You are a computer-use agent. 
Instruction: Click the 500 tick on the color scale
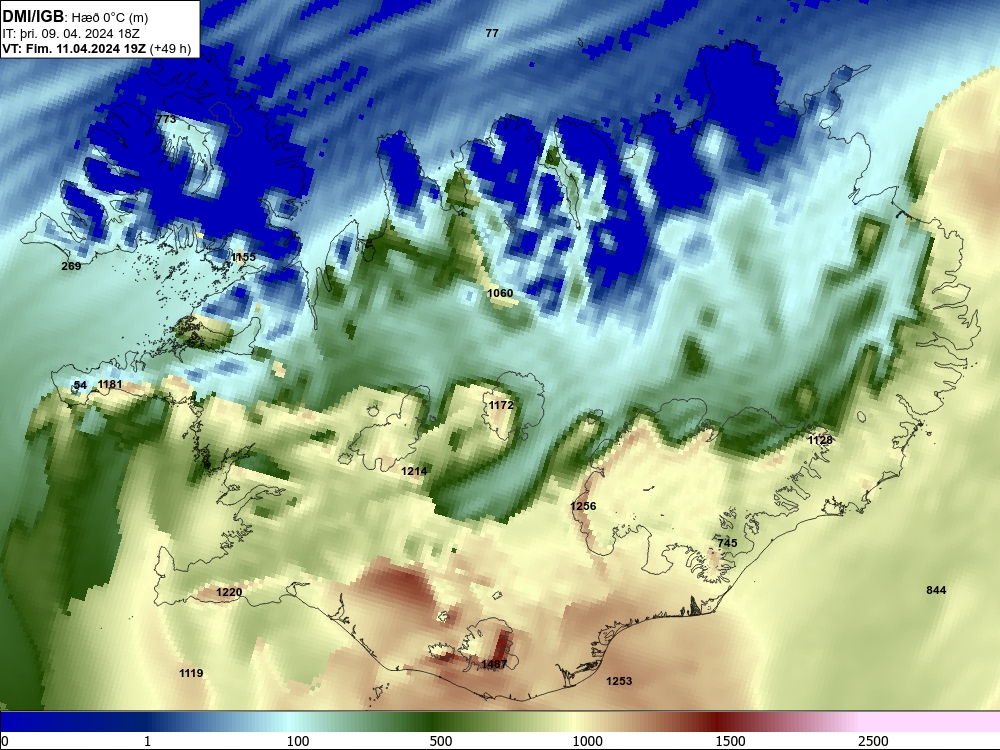(x=441, y=741)
